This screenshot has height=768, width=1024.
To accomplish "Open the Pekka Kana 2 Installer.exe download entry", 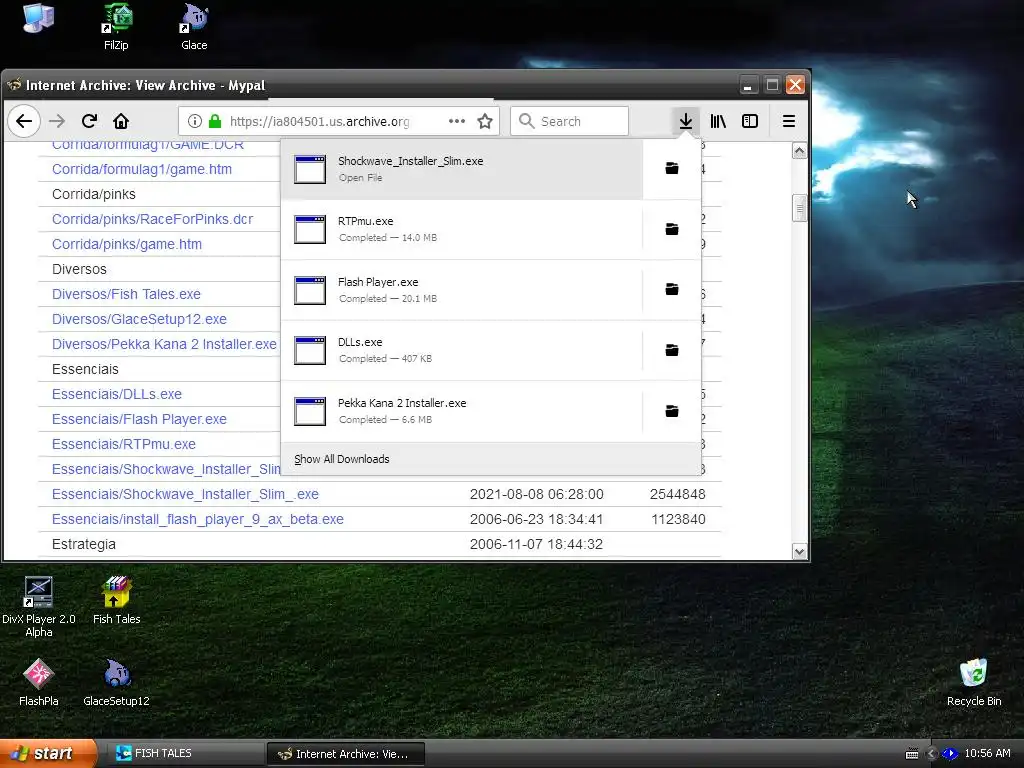I will (x=462, y=411).
